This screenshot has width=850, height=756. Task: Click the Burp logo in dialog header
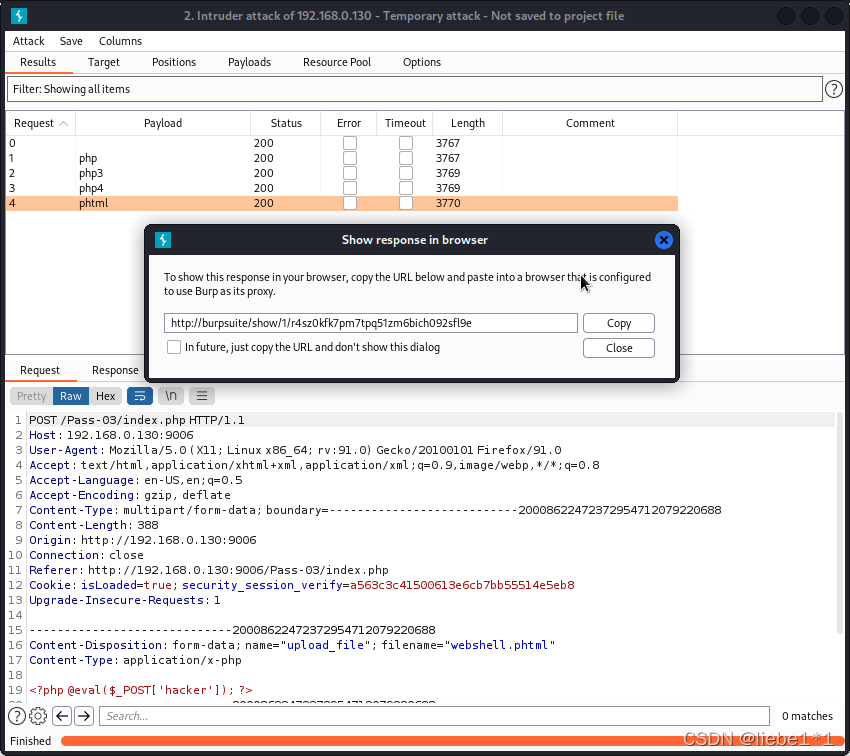point(163,240)
